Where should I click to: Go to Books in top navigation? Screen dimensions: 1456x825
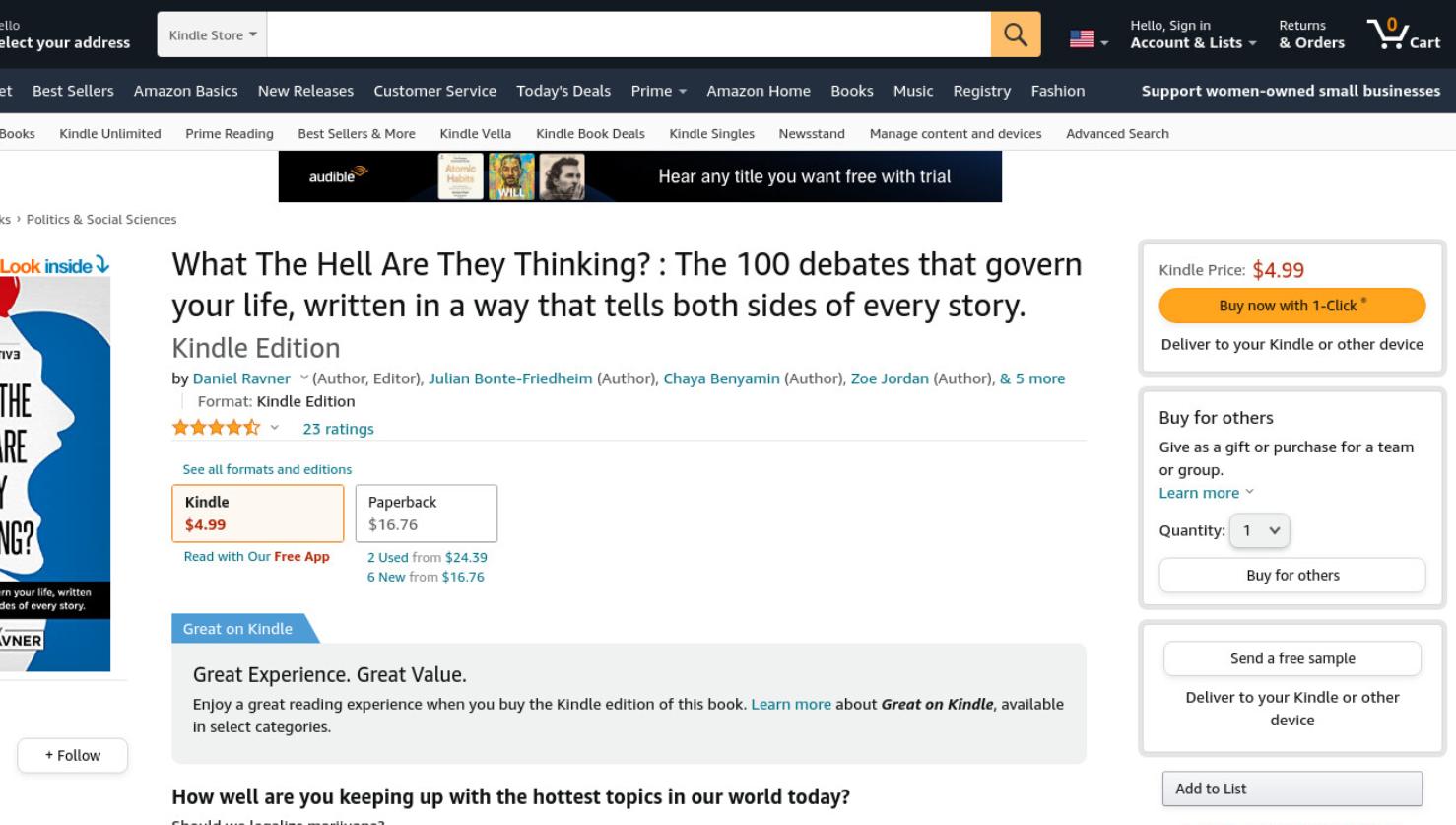click(851, 91)
